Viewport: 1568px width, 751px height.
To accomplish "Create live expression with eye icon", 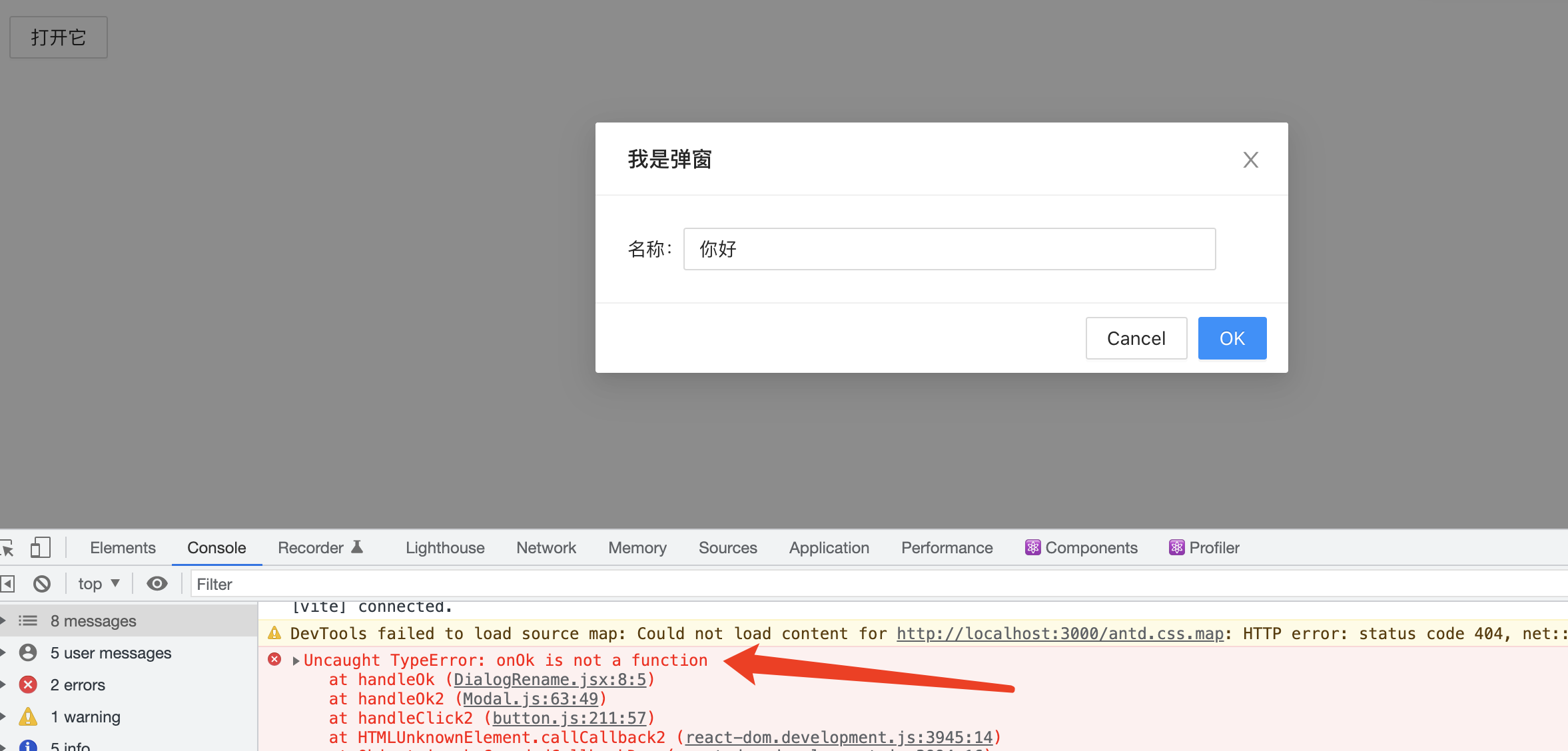I will (157, 584).
